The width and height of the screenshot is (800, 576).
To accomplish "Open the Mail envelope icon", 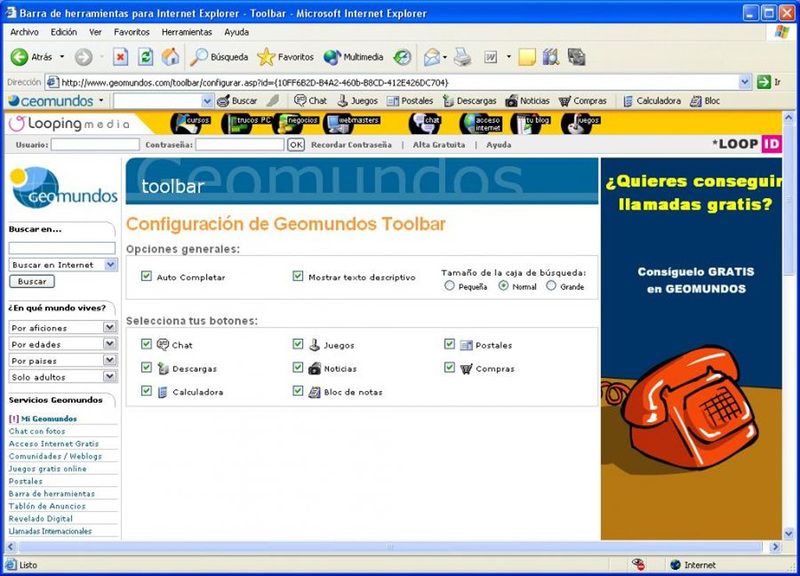I will pyautogui.click(x=432, y=57).
